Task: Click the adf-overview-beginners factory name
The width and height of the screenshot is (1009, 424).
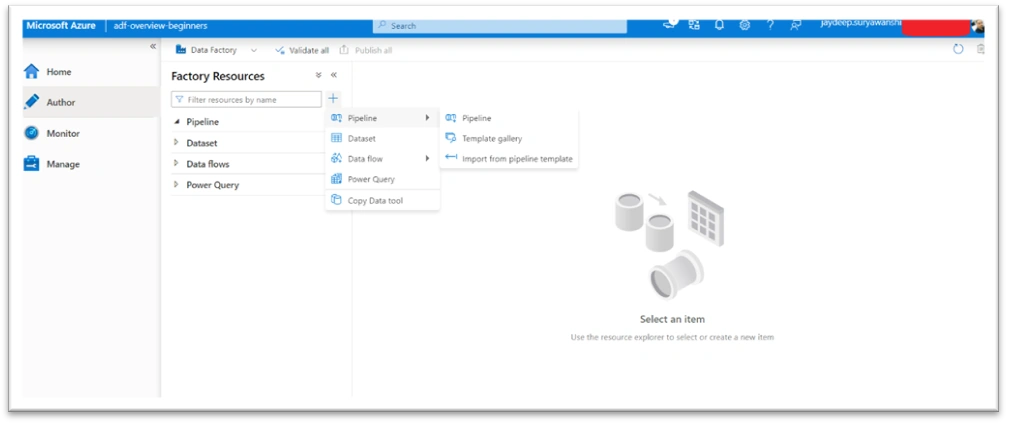Action: 160,26
